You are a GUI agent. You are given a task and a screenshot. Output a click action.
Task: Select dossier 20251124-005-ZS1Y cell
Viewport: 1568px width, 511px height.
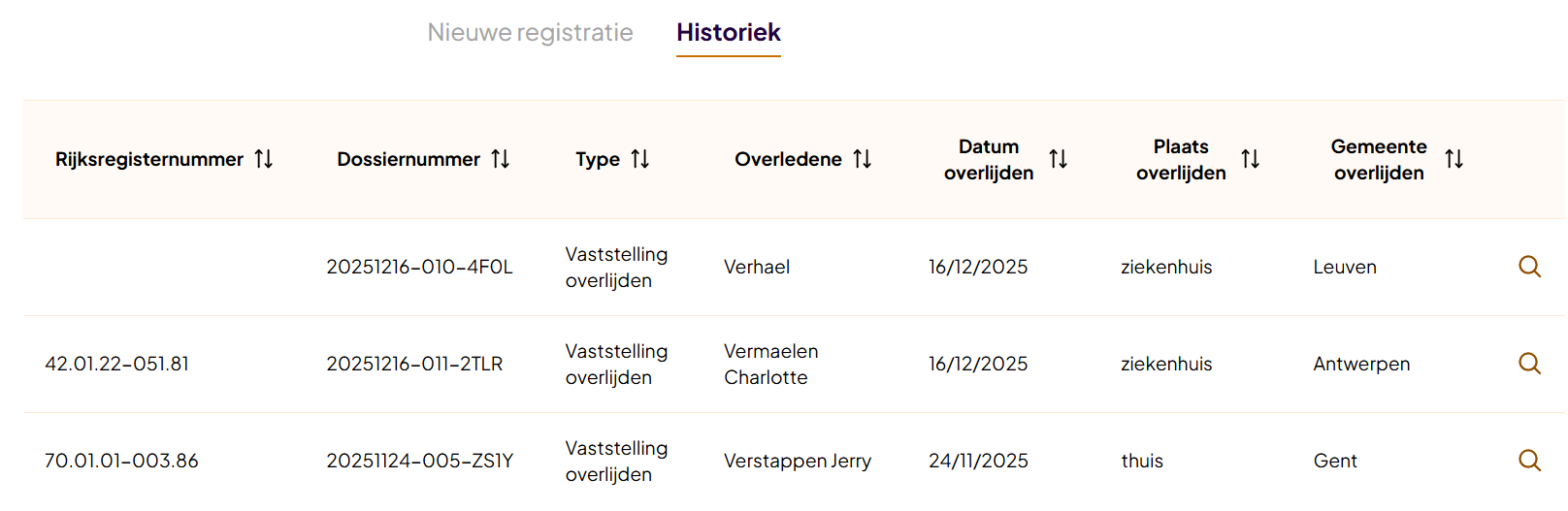(x=420, y=461)
